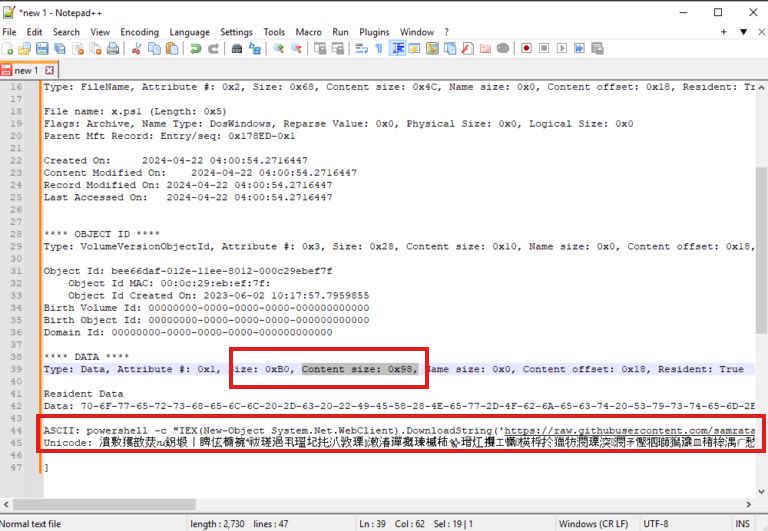Screen dimensions: 768x531
Task: Click the 'File name: x.ps1' line
Action: [135, 112]
